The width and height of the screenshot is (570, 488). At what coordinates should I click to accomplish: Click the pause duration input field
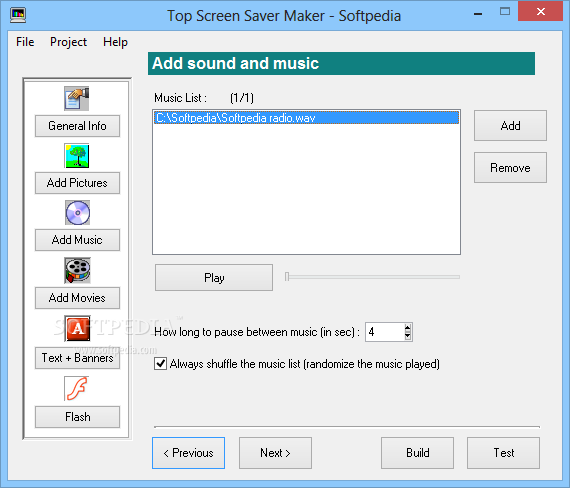385,332
